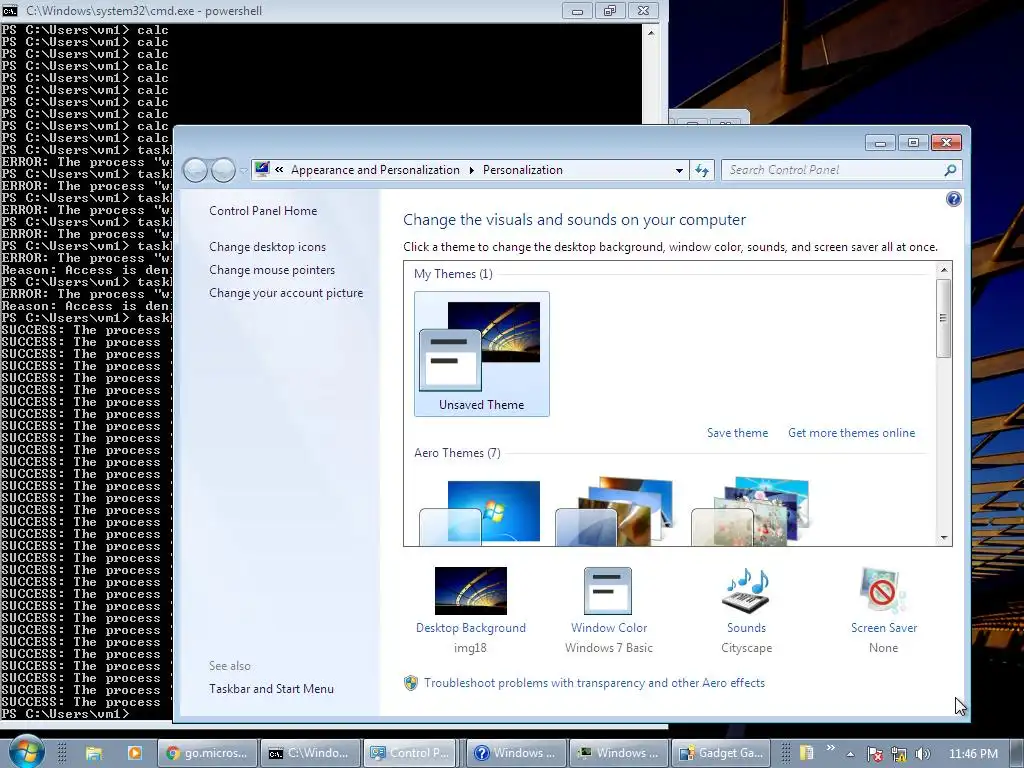
Task: Minimize the Personalization window
Action: [x=880, y=142]
